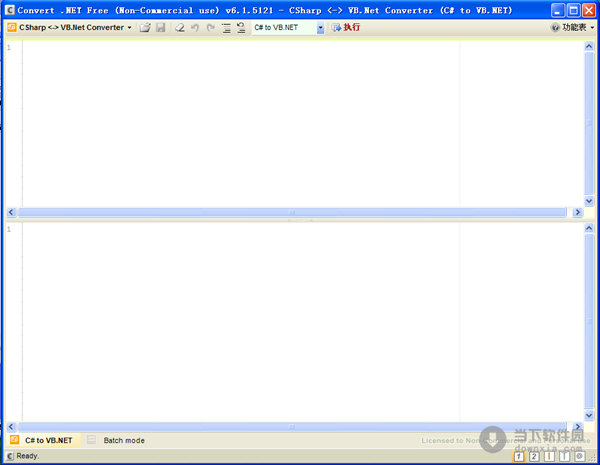This screenshot has height=465, width=600.
Task: Click the Save floppy disk icon
Action: [161, 28]
